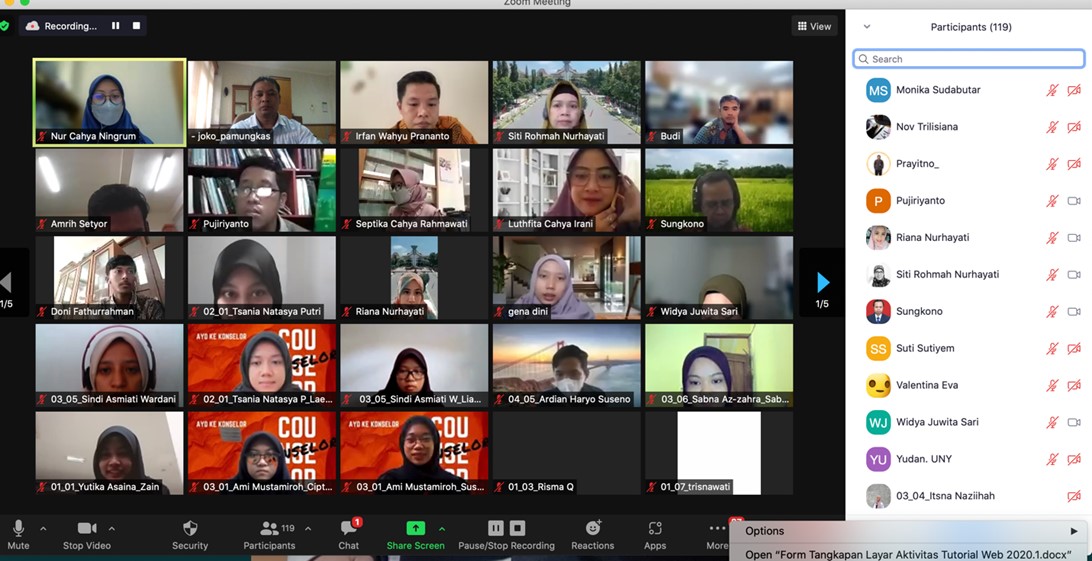Viewport: 1092px width, 561px height.
Task: Go to next gallery page arrow
Action: (822, 283)
